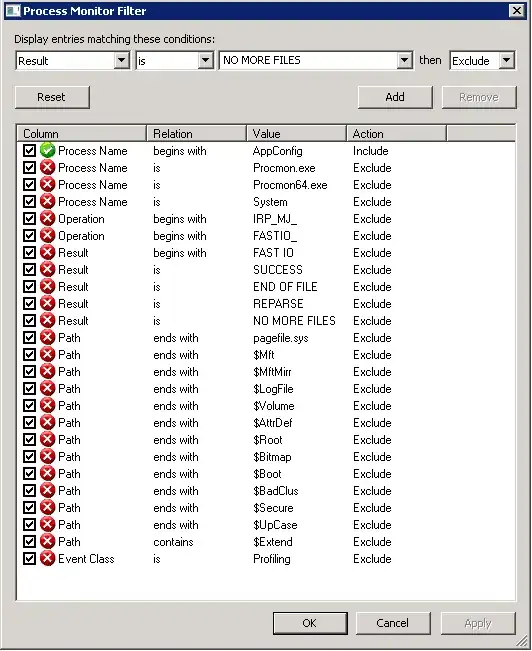The height and width of the screenshot is (651, 532).
Task: Select the 'IRP_MJ_' value text
Action: coord(275,219)
